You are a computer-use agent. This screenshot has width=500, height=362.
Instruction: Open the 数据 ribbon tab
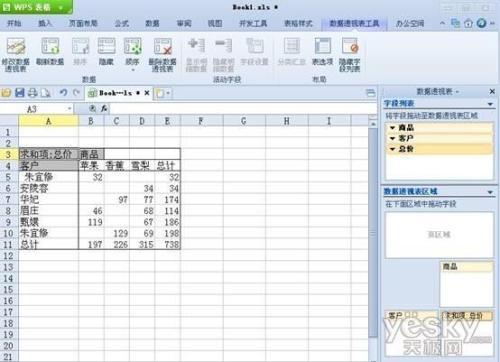(152, 23)
